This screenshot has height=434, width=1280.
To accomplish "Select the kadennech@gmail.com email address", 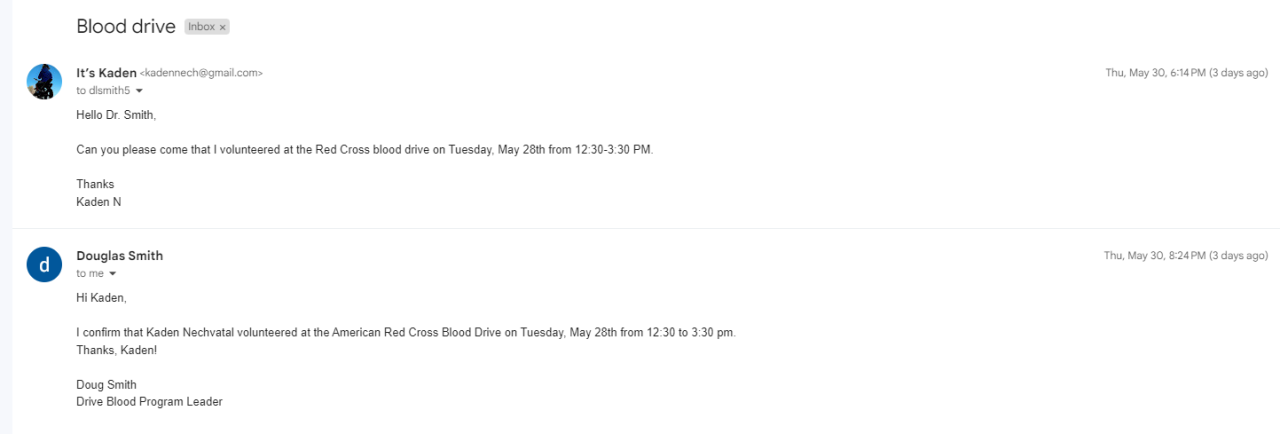I will [201, 73].
